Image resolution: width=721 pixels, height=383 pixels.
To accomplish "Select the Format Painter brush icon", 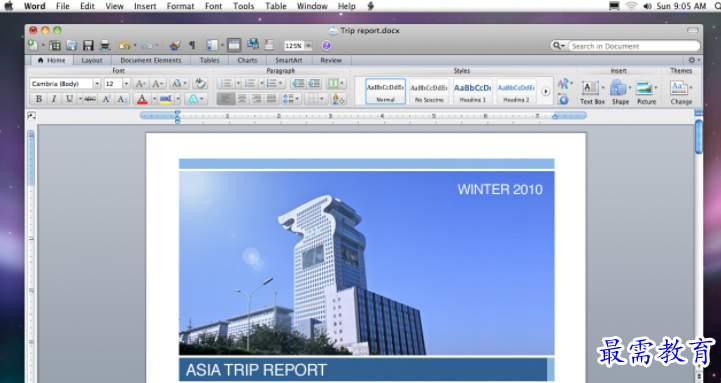I will (175, 46).
